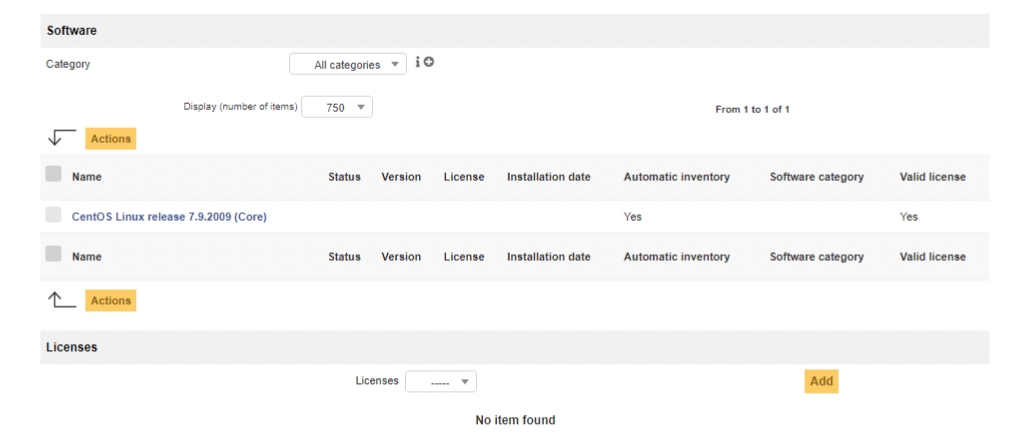Image resolution: width=1020 pixels, height=441 pixels.
Task: Click the 'No item found' message
Action: coord(515,420)
